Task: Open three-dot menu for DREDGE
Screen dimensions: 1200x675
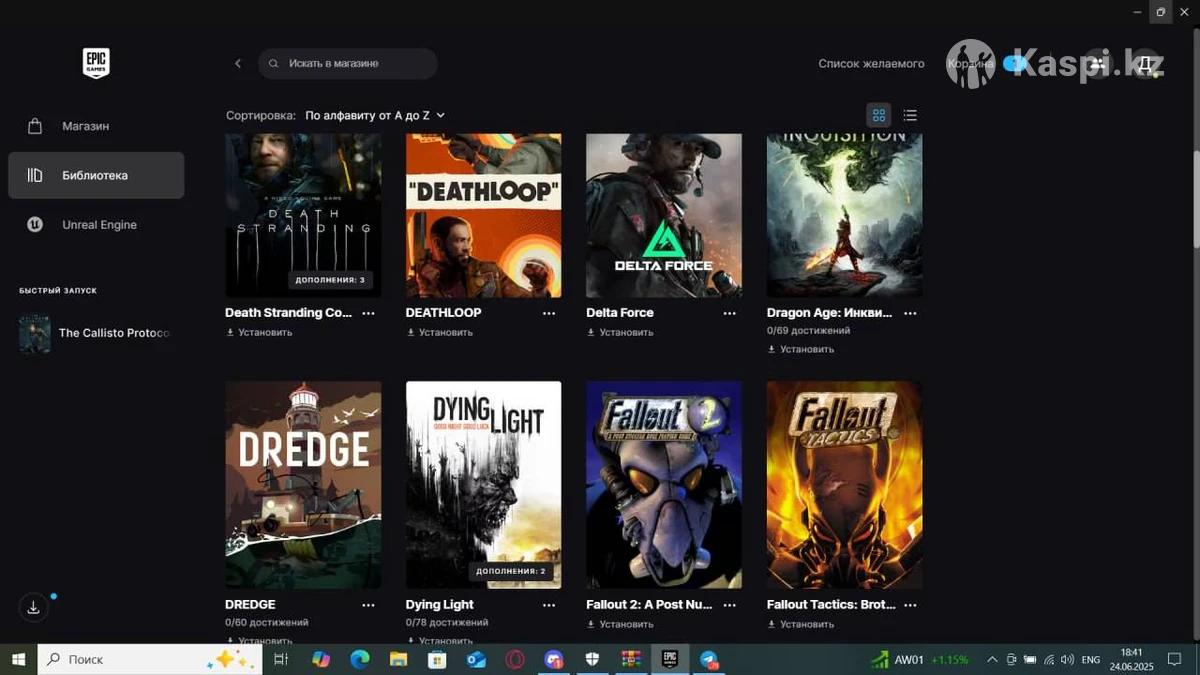Action: (x=368, y=605)
